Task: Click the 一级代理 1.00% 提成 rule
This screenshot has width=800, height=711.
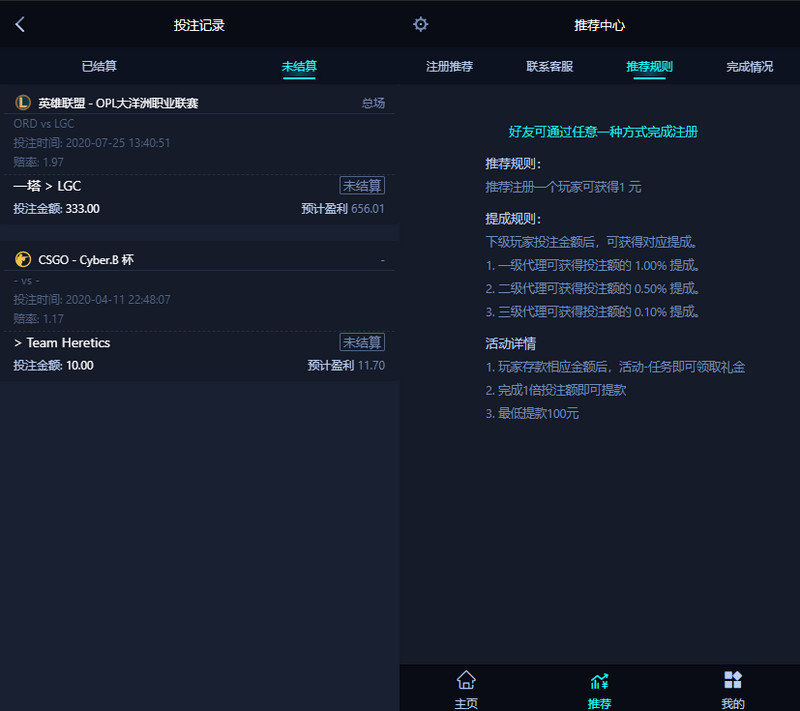Action: pyautogui.click(x=592, y=265)
